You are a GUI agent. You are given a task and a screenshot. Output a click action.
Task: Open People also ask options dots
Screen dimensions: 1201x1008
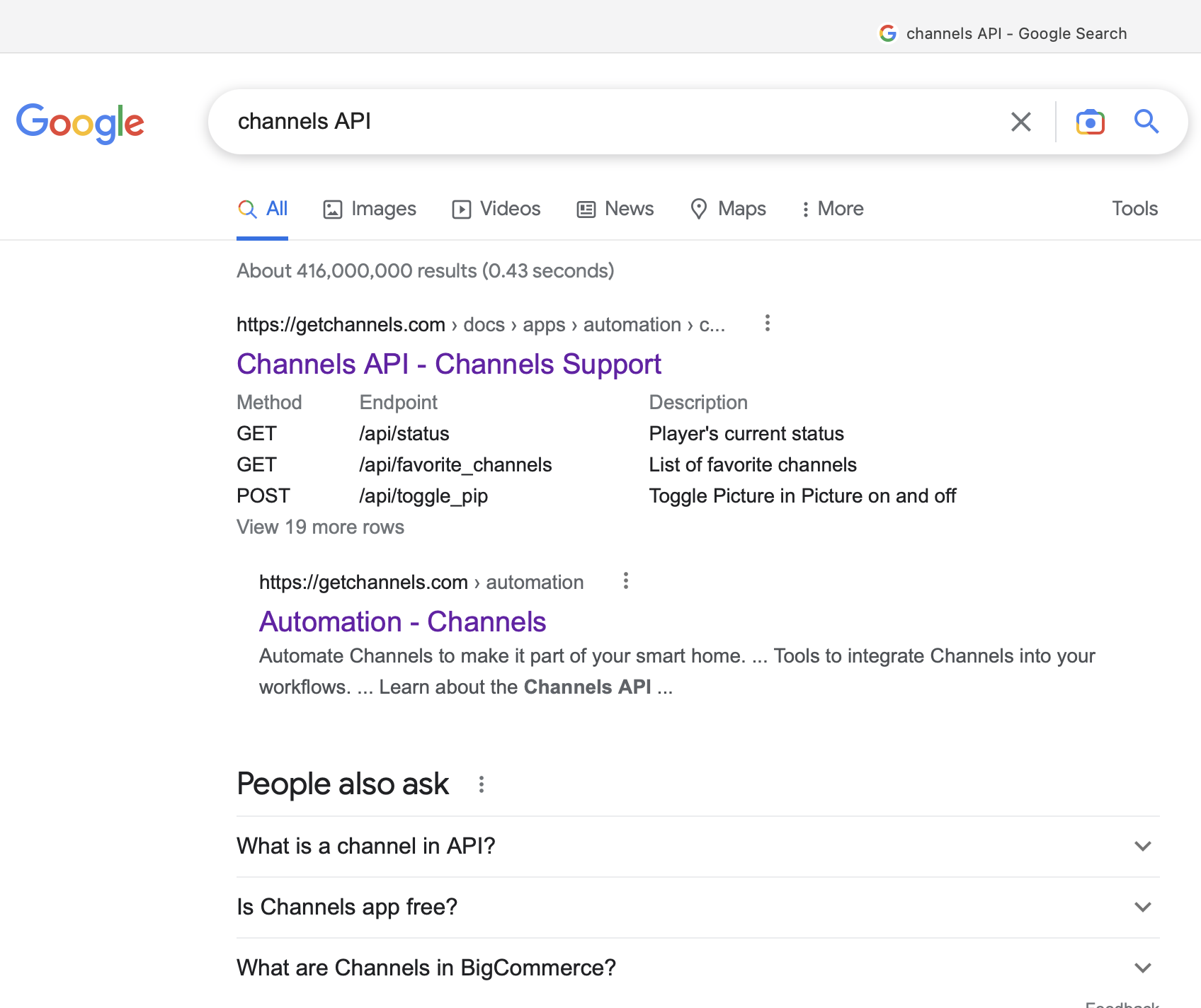482,784
